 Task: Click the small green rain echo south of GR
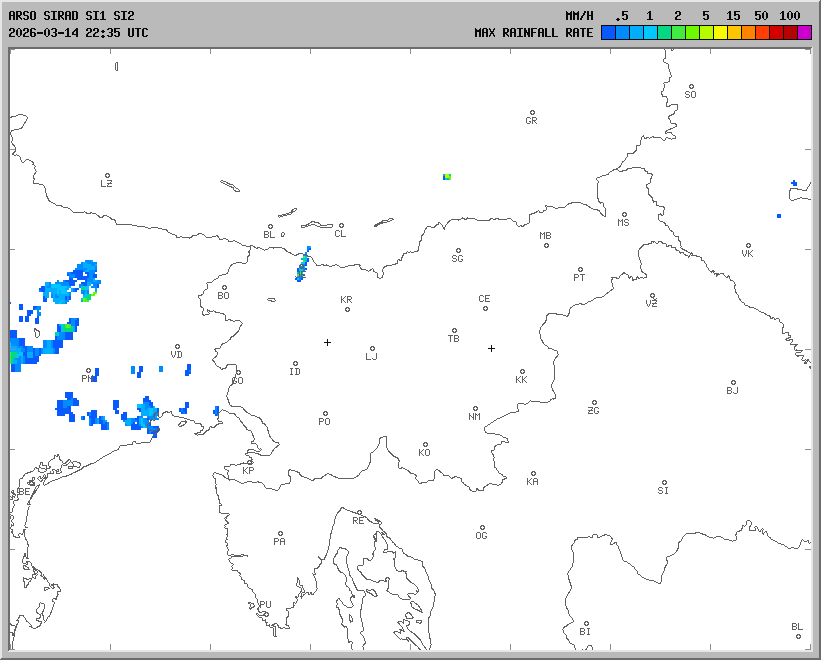pos(447,176)
